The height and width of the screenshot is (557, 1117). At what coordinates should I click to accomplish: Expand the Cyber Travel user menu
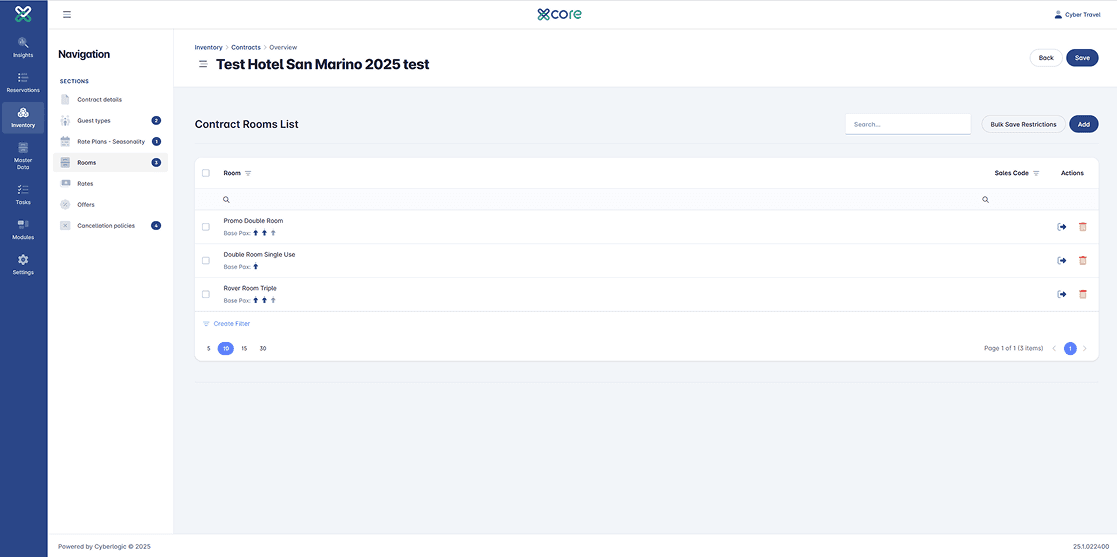tap(1077, 15)
